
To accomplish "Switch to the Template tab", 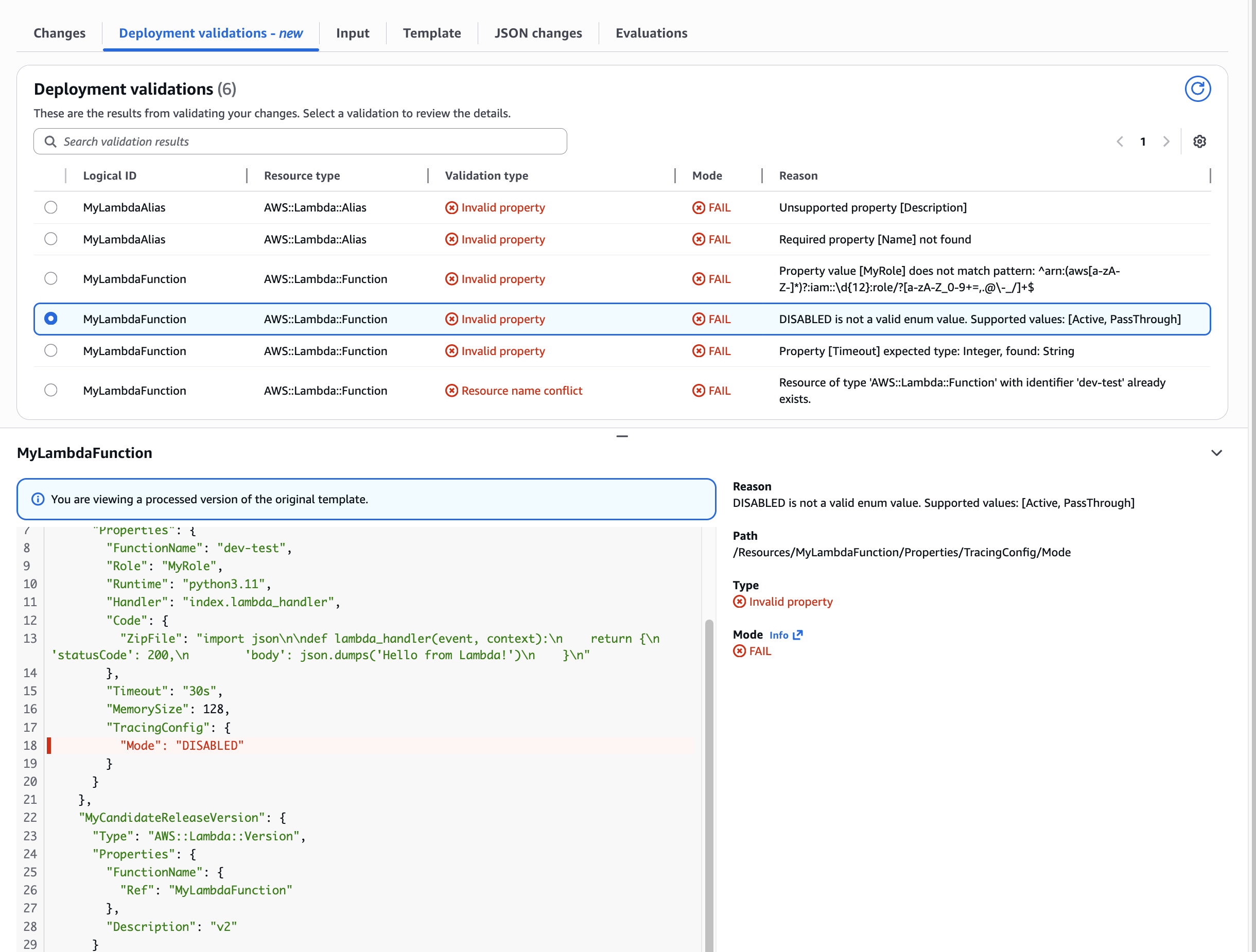I will click(x=432, y=33).
